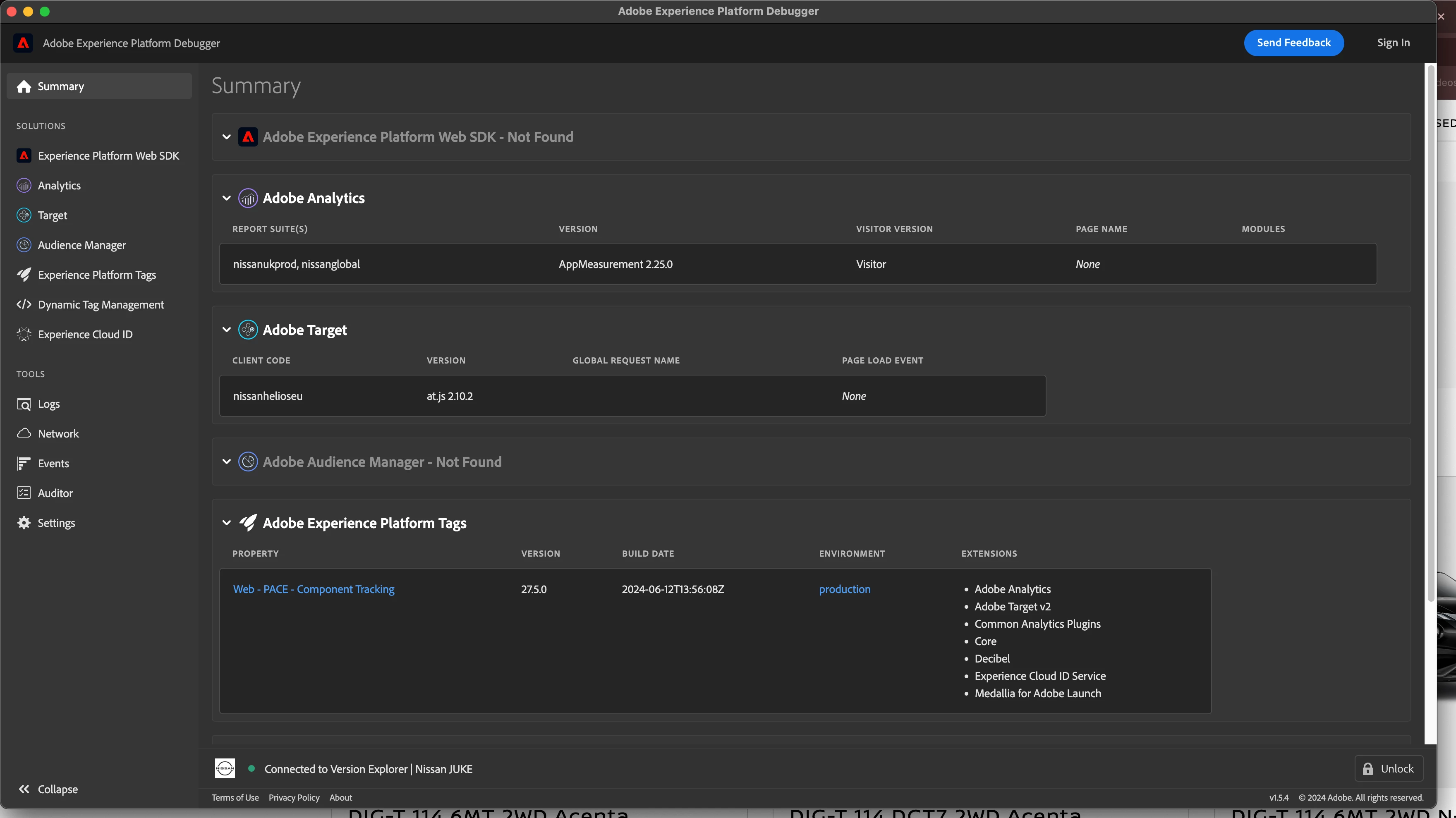Collapse the Adobe Analytics section
Viewport: 1456px width, 818px height.
pos(227,198)
